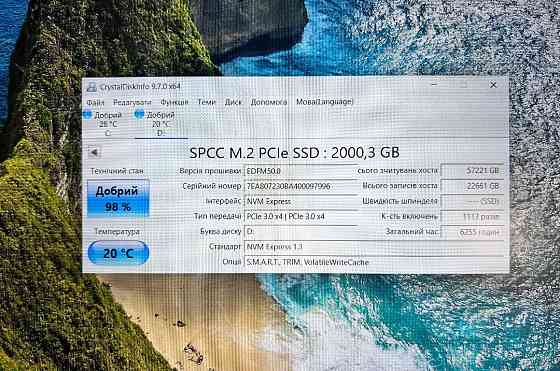This screenshot has height=371, width=560.
Task: Click the Буква диску label
Action: pyautogui.click(x=221, y=231)
